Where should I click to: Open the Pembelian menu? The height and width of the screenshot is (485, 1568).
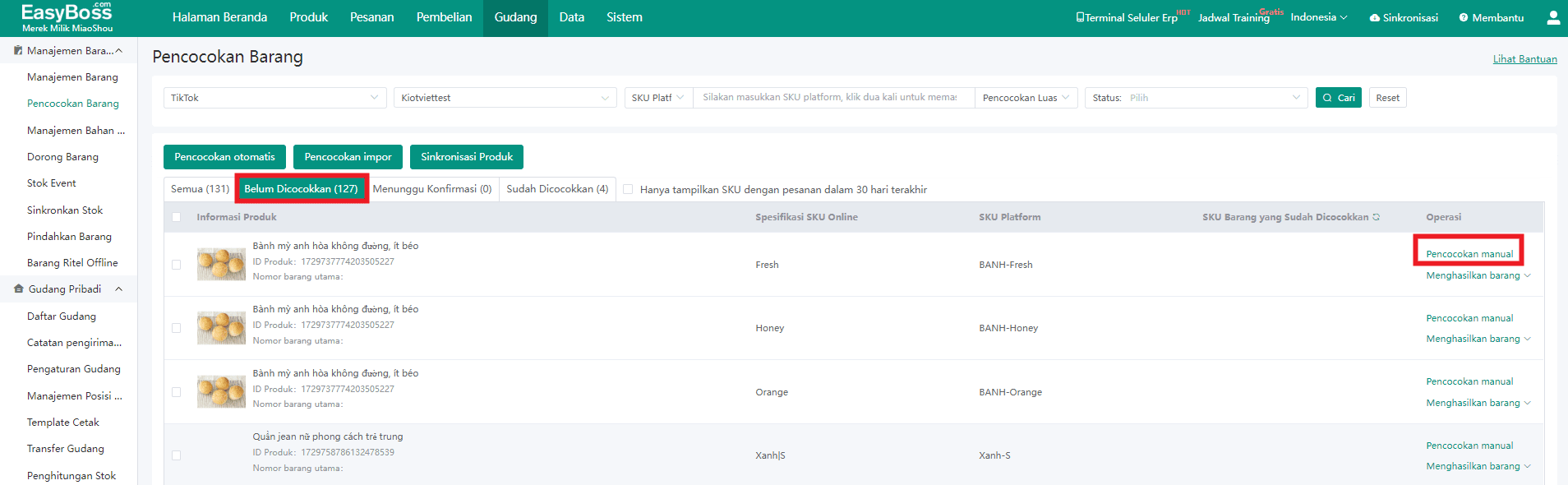(x=444, y=17)
